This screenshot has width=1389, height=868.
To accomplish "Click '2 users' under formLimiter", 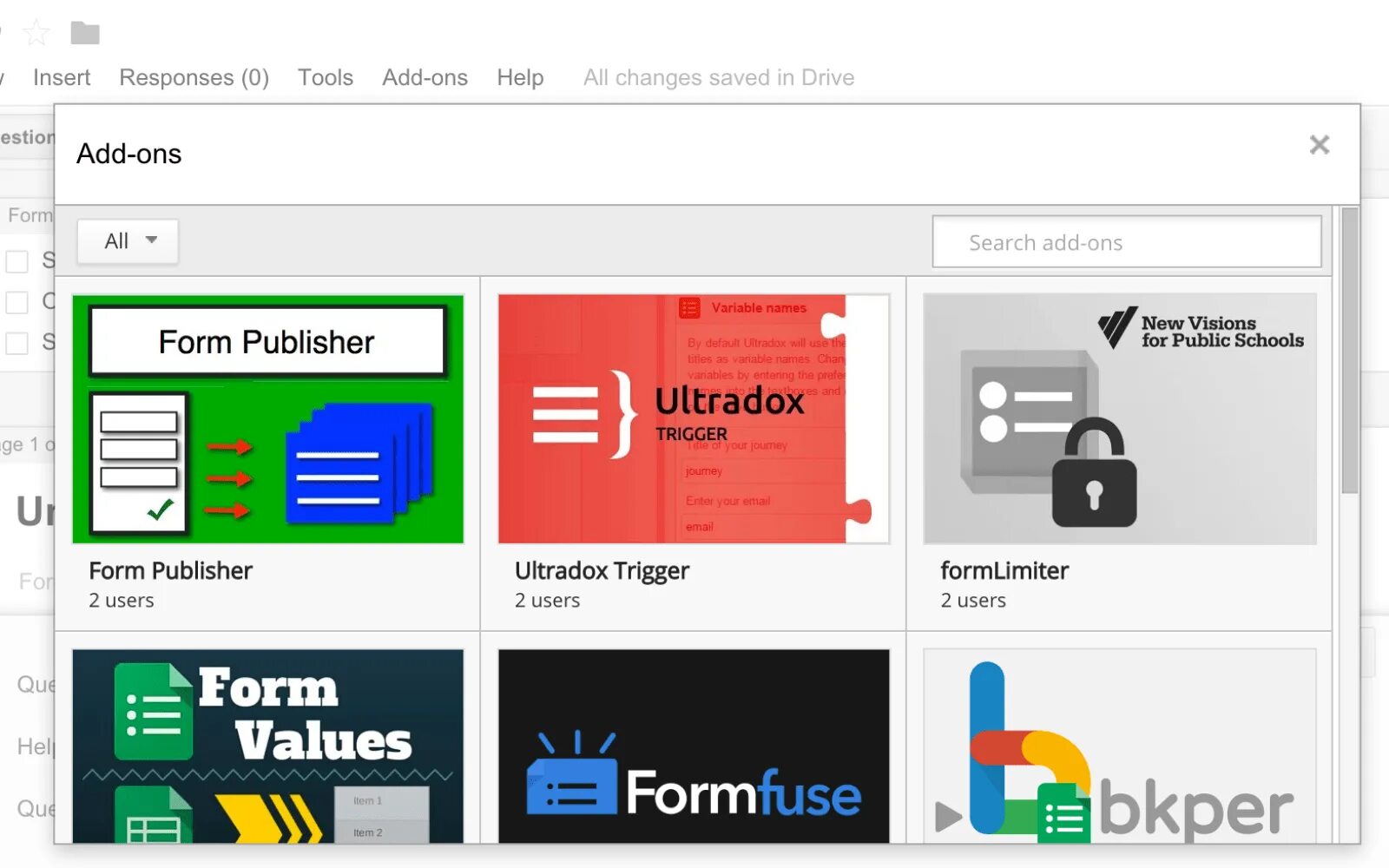I will [x=973, y=601].
